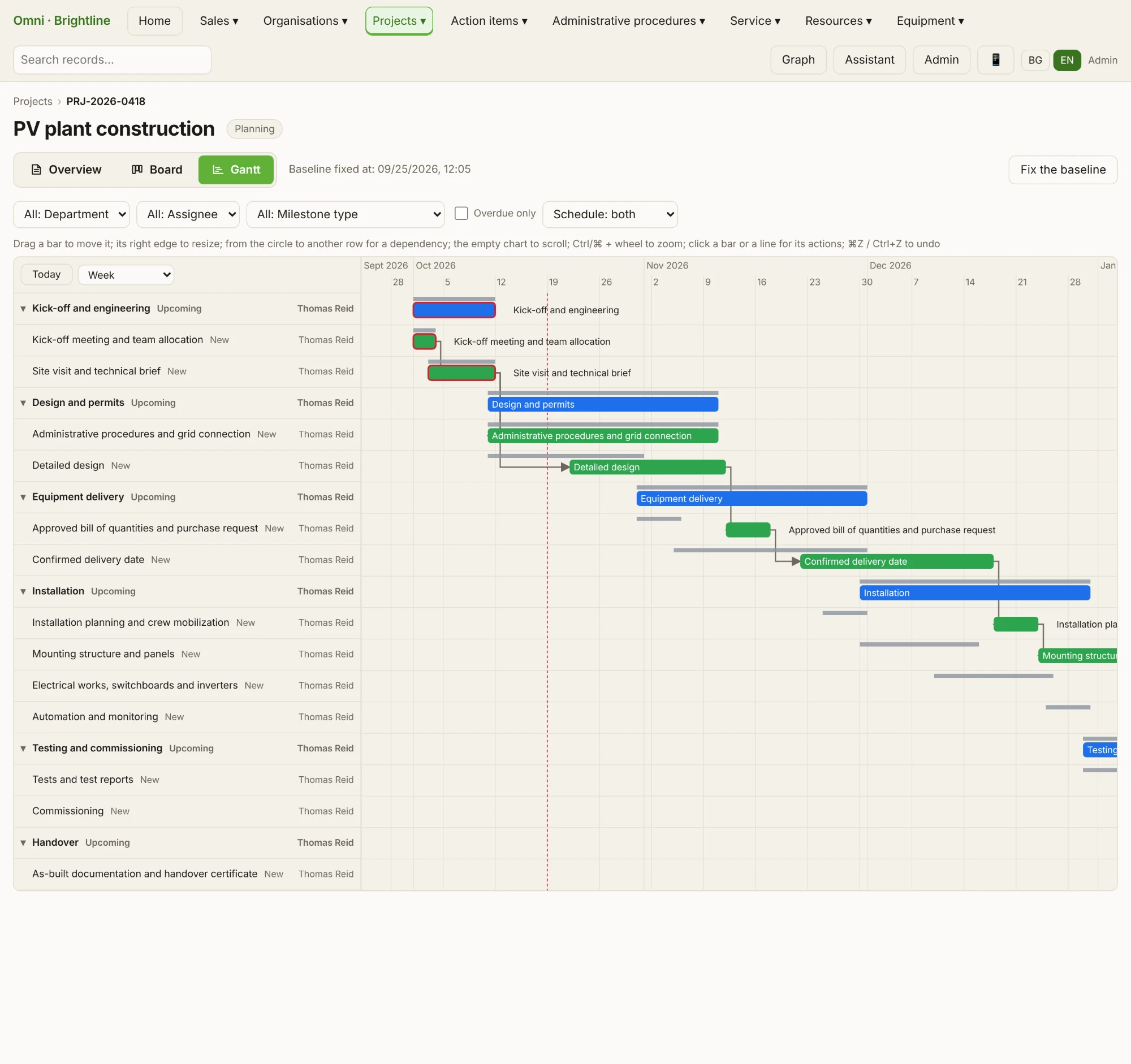The height and width of the screenshot is (1064, 1131).
Task: Toggle the Overdue only checkbox
Action: click(x=461, y=213)
